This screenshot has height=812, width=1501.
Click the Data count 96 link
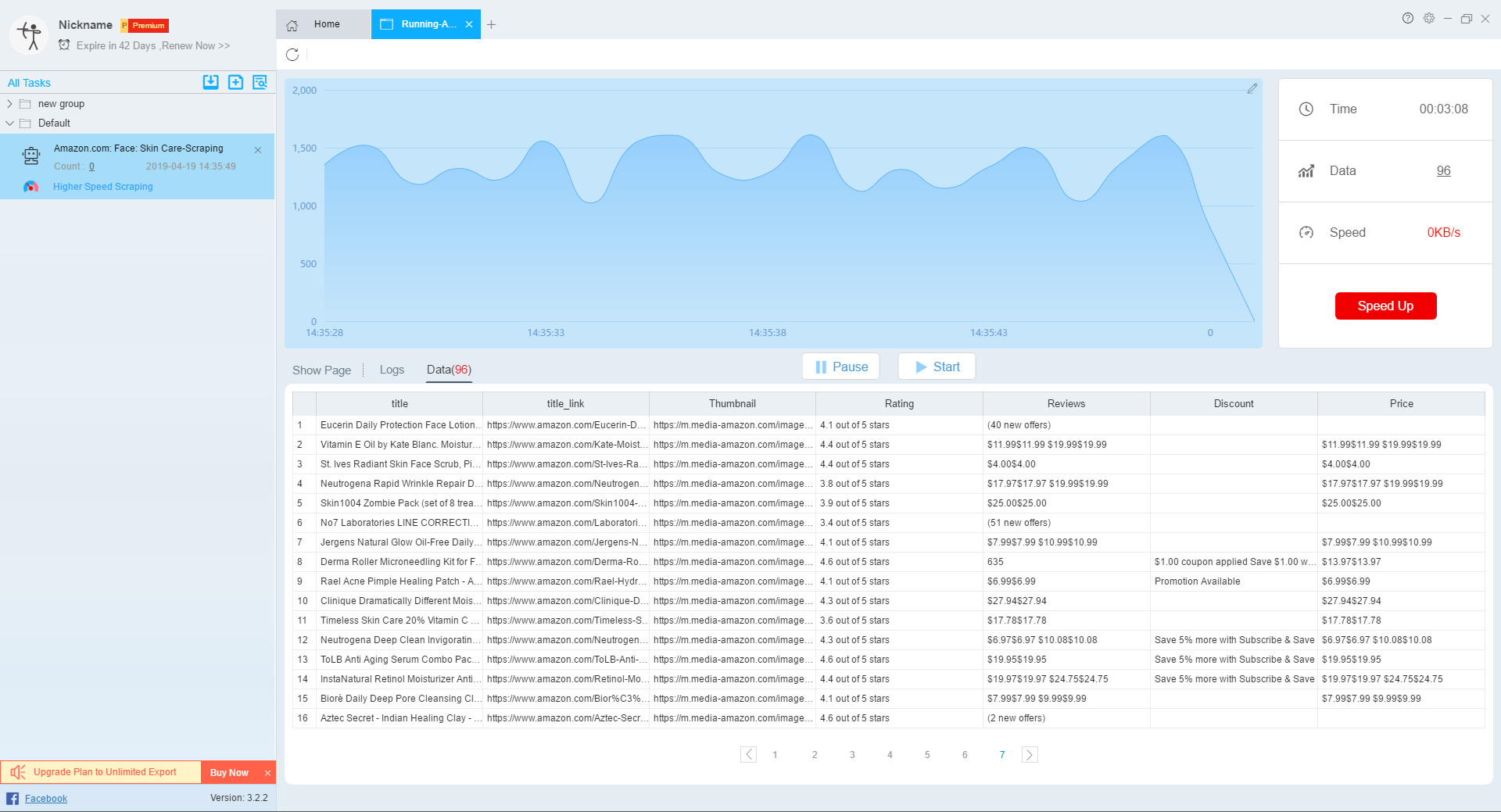coord(1443,171)
